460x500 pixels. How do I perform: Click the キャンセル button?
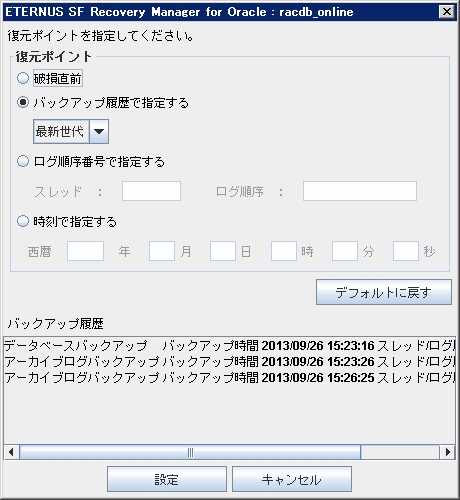point(292,479)
